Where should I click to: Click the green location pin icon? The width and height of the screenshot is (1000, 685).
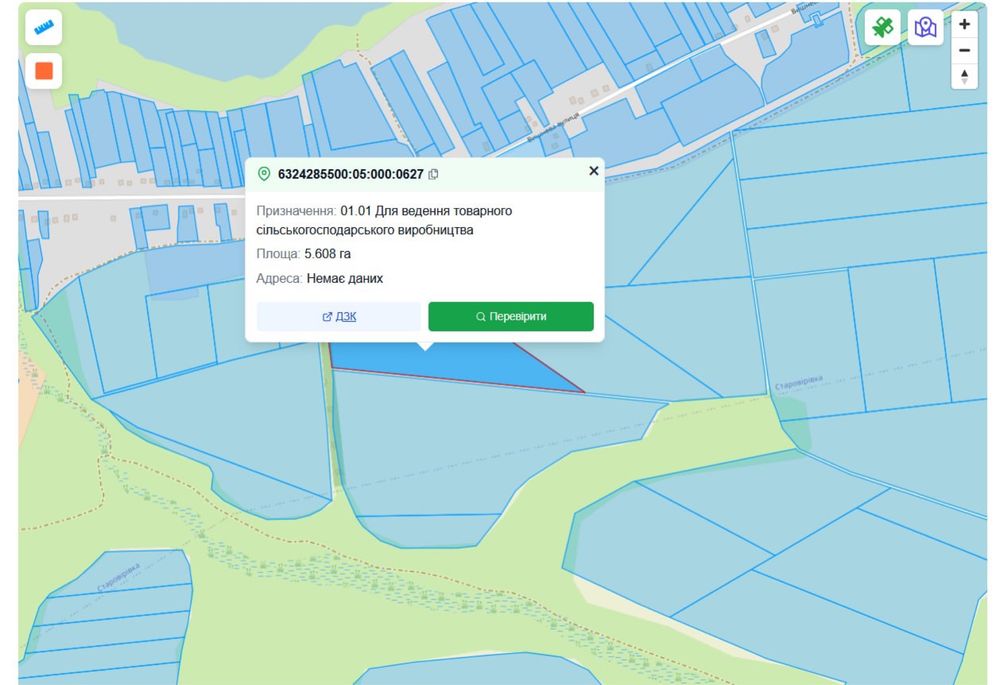pyautogui.click(x=264, y=174)
